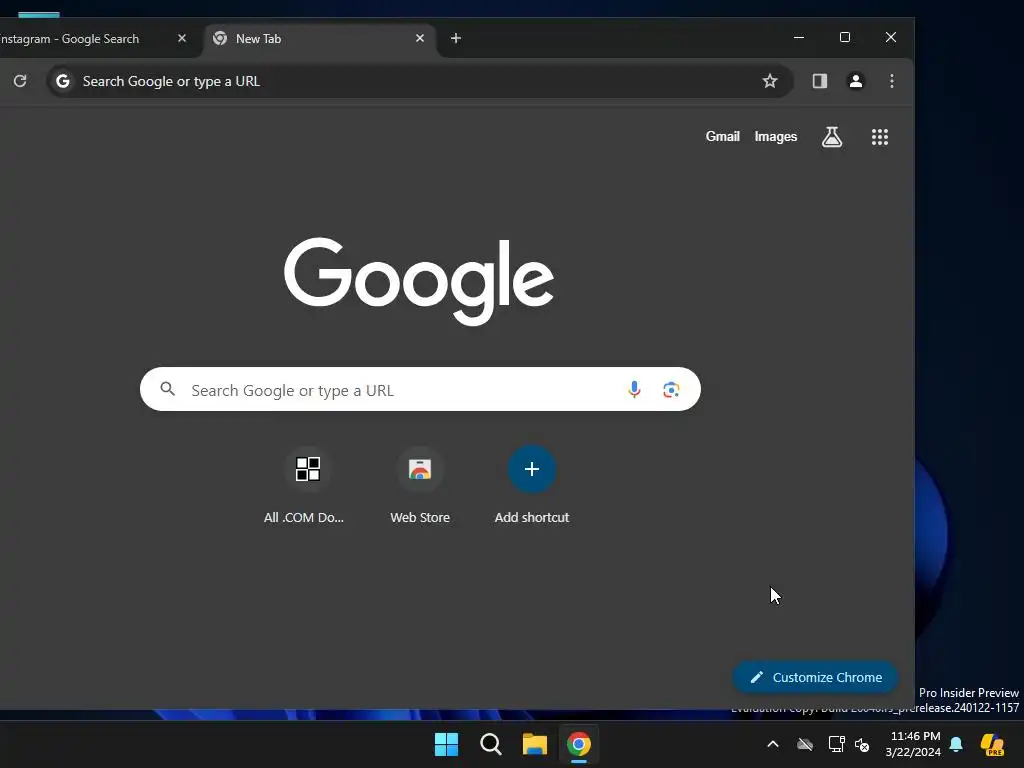Open the Chrome profile avatar icon
Image resolution: width=1024 pixels, height=768 pixels.
pyautogui.click(x=856, y=81)
